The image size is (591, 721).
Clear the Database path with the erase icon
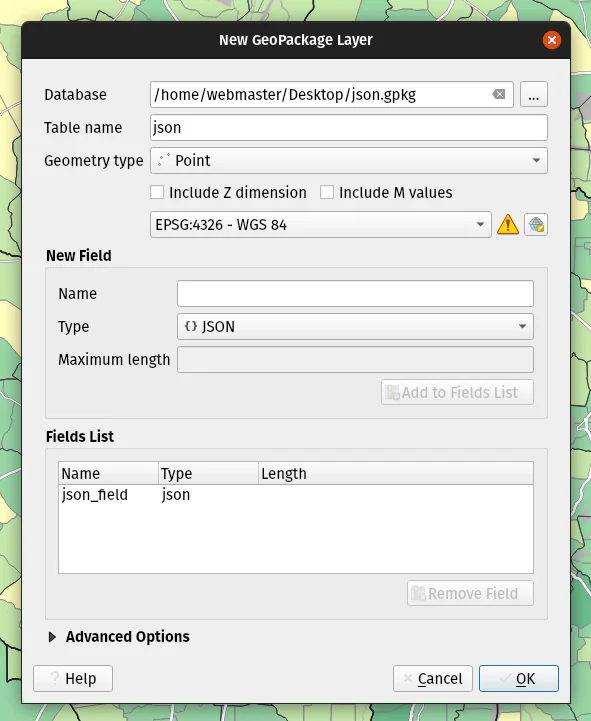coord(499,94)
